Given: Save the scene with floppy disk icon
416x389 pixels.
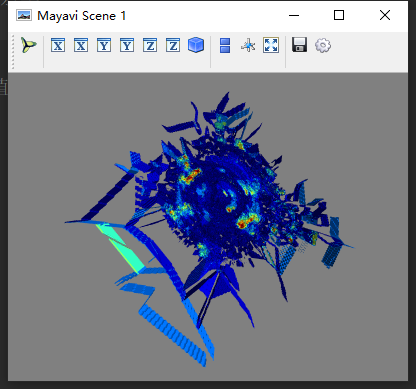Looking at the screenshot, I should point(299,45).
